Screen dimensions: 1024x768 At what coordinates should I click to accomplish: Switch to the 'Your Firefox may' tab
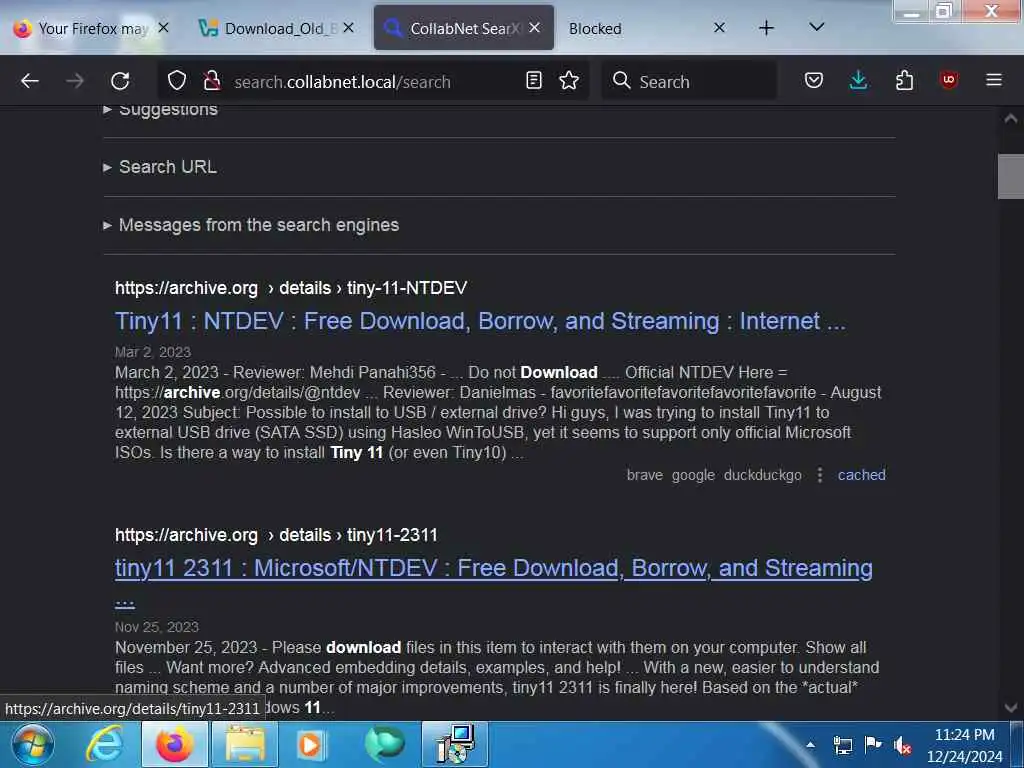(83, 29)
